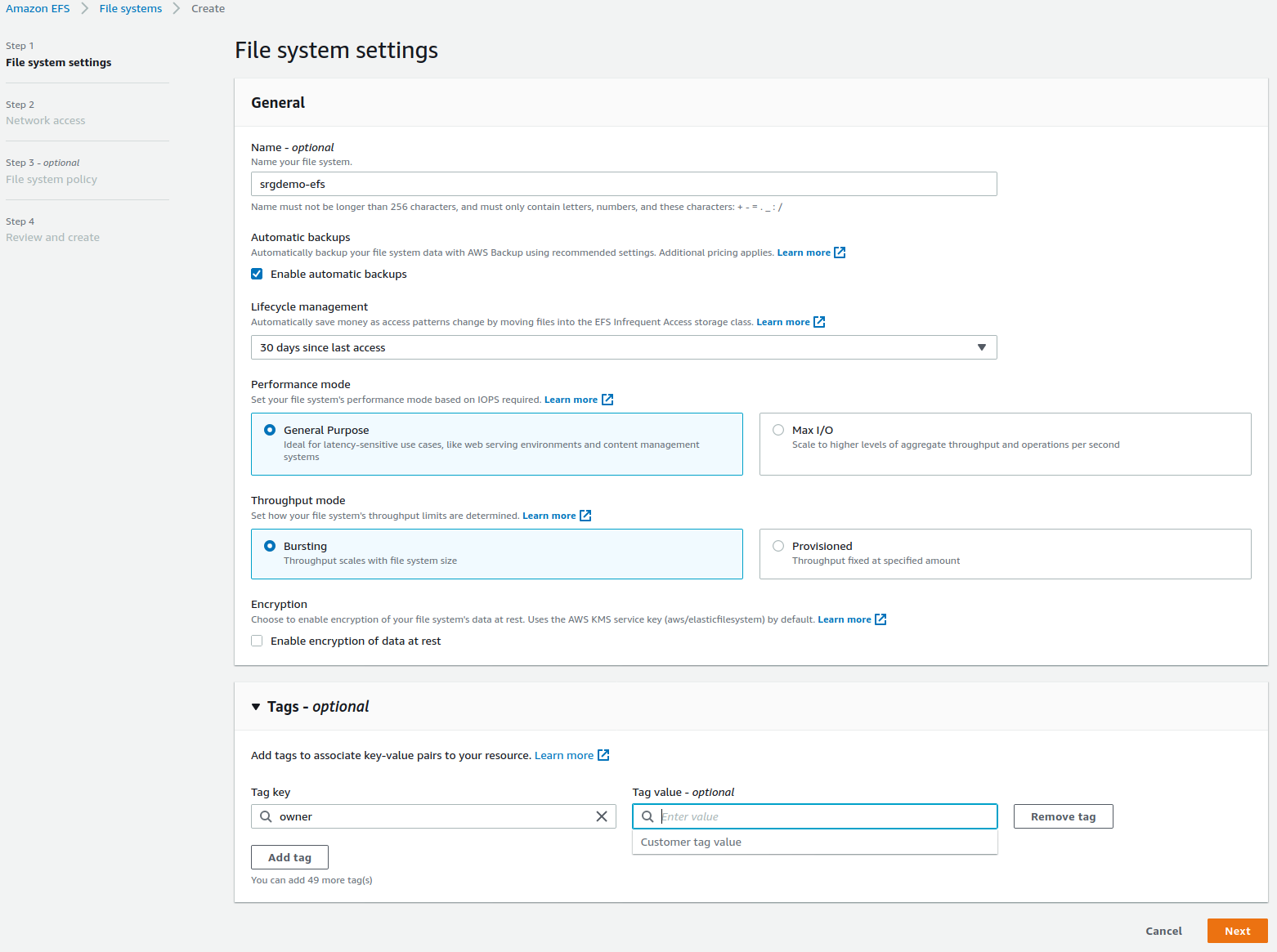Click external link icon beside Performance mode Learn more
1277x952 pixels.
pyautogui.click(x=607, y=400)
